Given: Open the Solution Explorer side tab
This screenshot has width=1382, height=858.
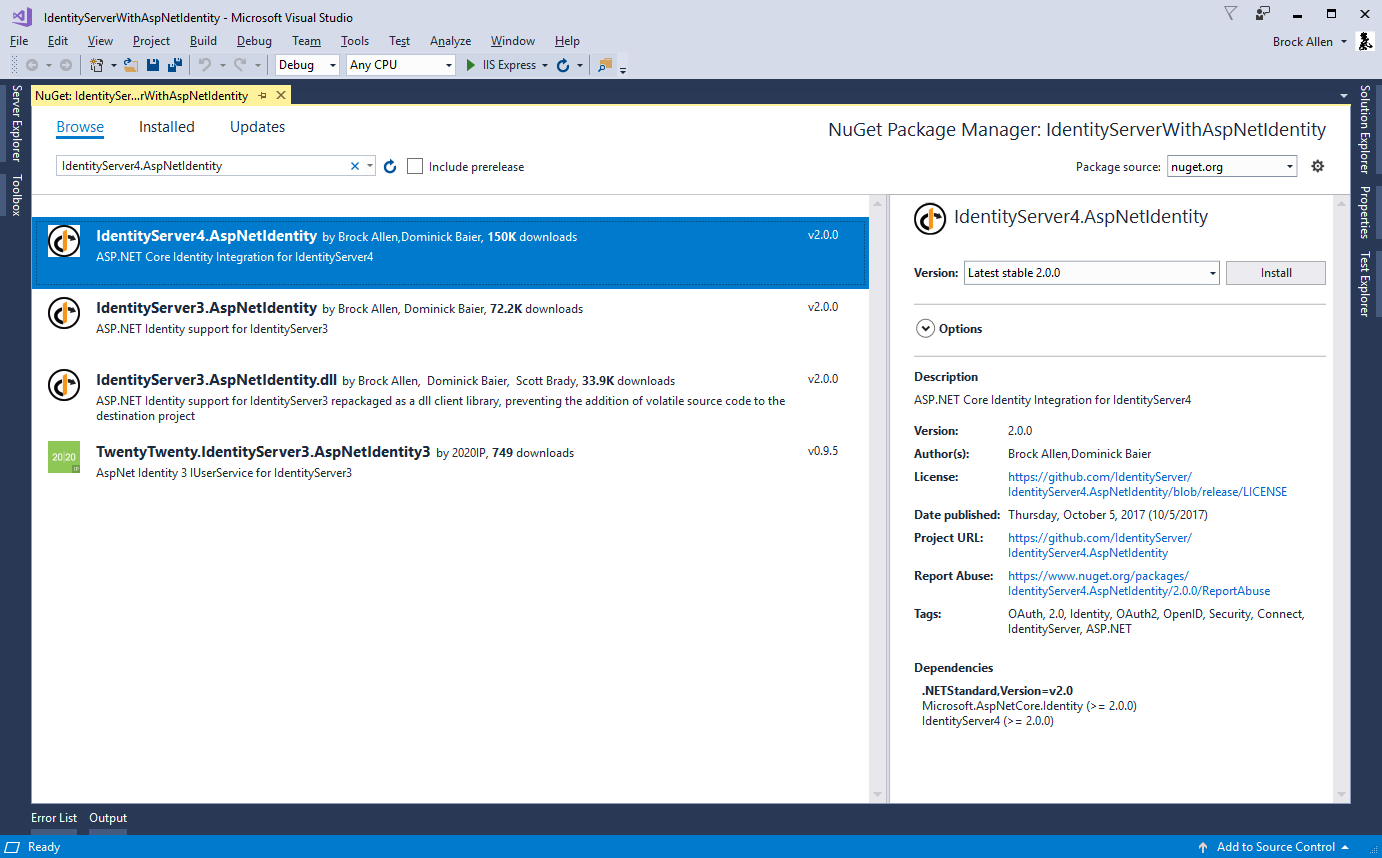Looking at the screenshot, I should pyautogui.click(x=1364, y=129).
